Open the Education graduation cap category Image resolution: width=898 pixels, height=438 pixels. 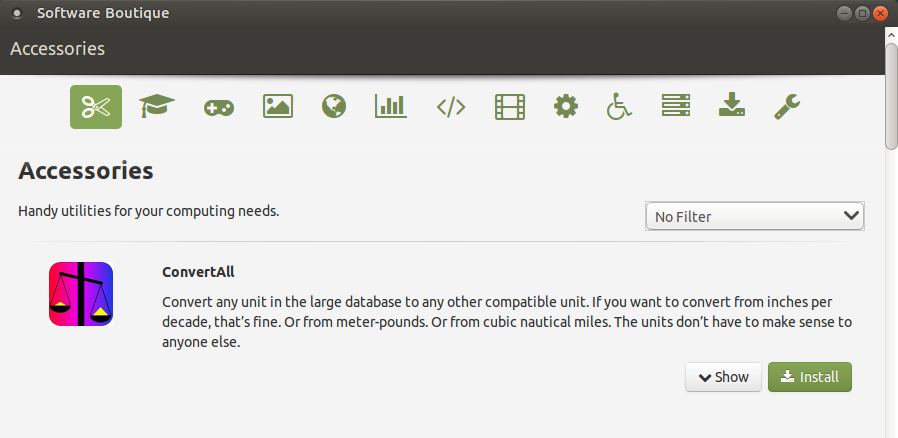point(157,106)
